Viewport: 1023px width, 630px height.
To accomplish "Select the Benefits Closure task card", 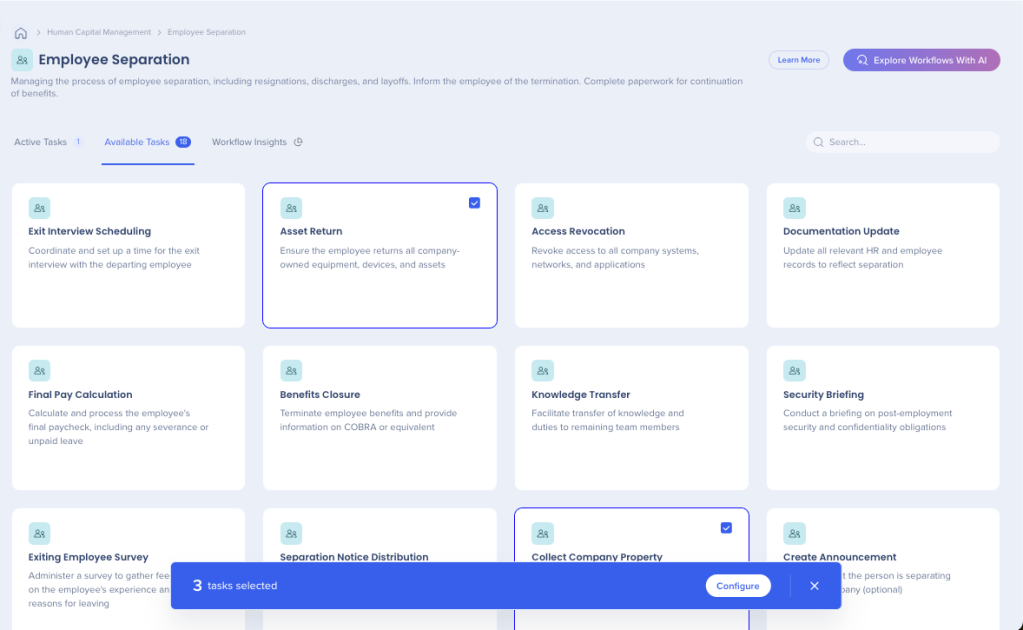I will (x=379, y=418).
